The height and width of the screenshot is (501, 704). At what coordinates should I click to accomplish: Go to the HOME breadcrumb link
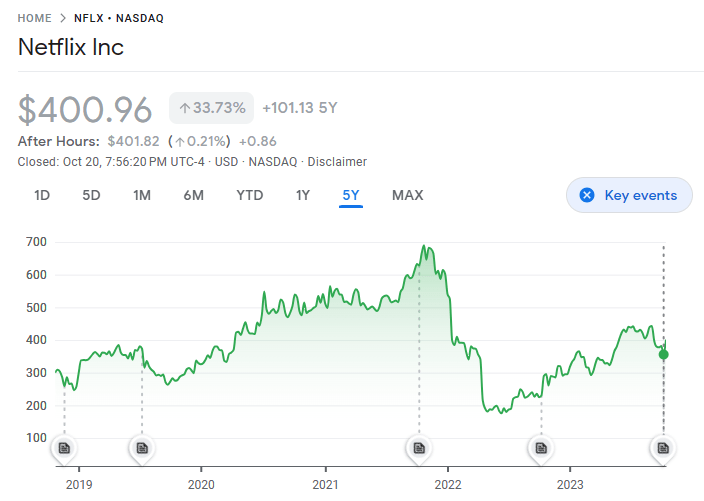tap(34, 18)
